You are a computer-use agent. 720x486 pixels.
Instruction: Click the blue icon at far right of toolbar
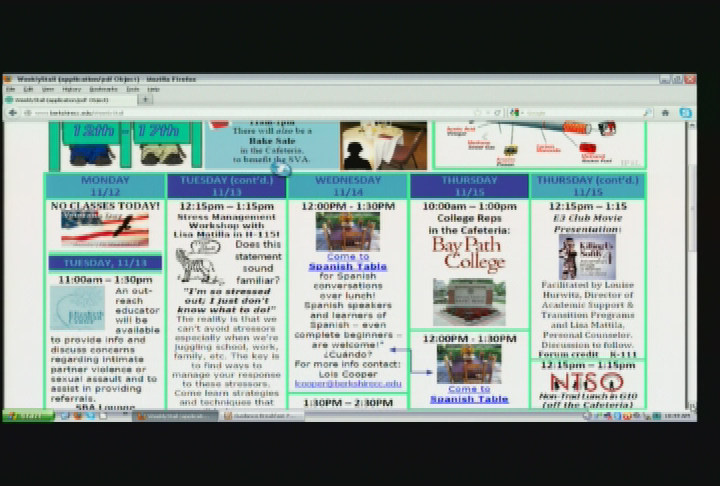click(x=686, y=113)
